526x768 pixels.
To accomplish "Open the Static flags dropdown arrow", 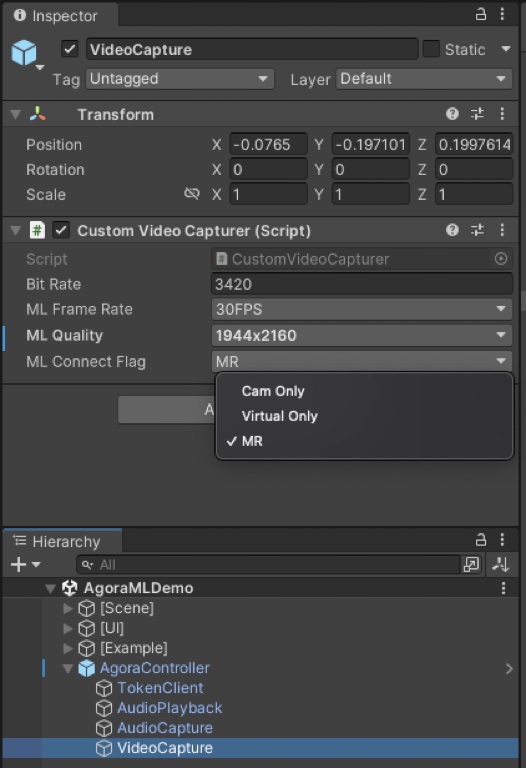I will tap(505, 48).
